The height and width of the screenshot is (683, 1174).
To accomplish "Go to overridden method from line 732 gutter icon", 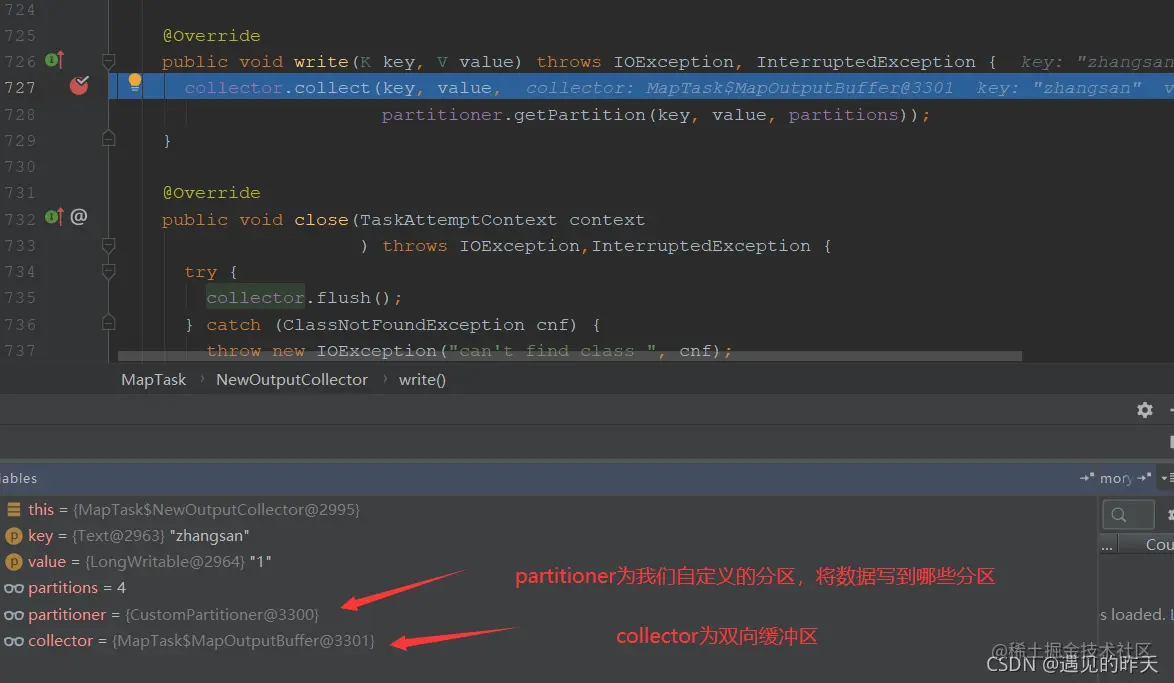I will click(55, 217).
